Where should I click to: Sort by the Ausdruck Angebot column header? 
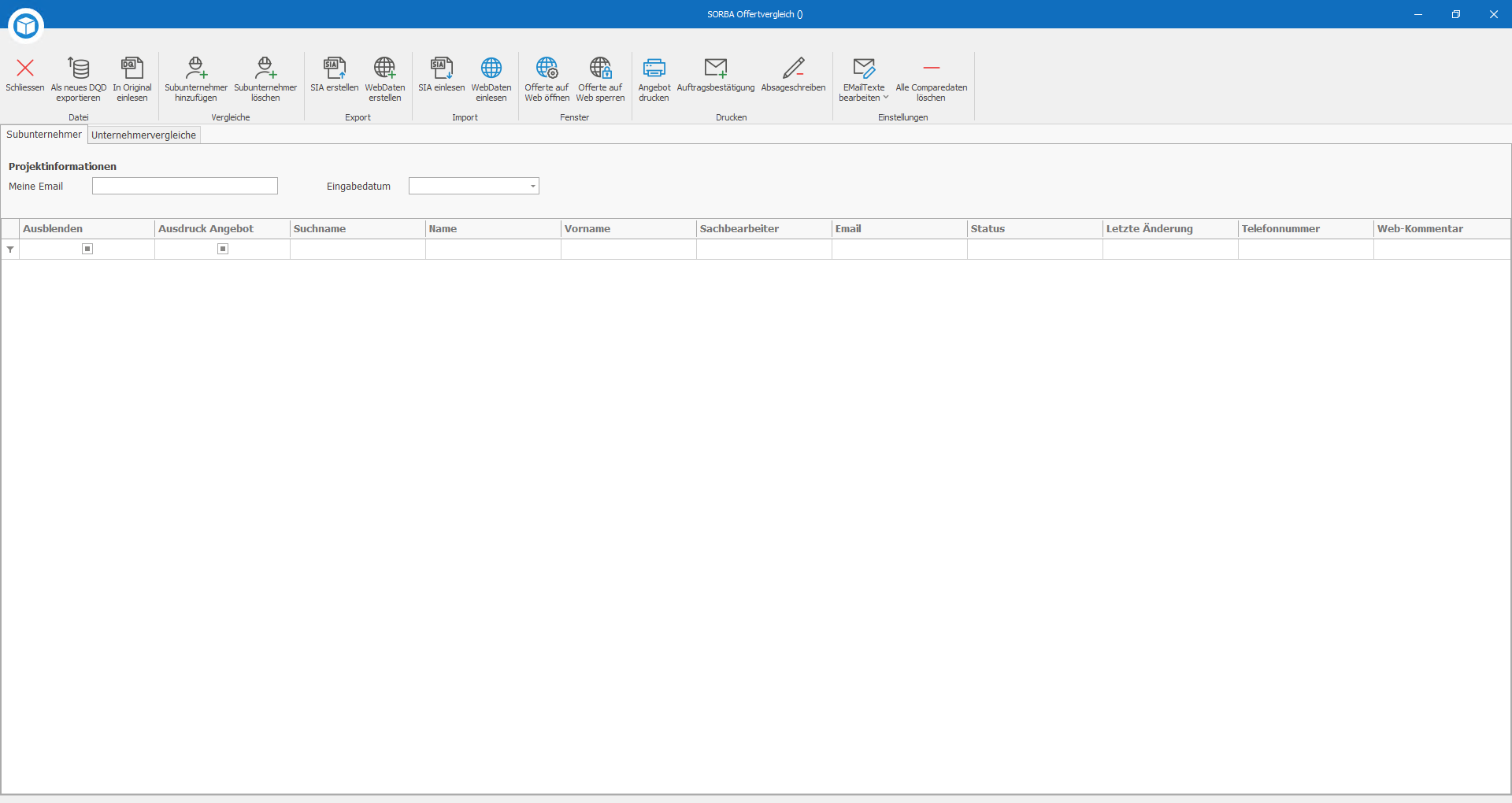[222, 229]
